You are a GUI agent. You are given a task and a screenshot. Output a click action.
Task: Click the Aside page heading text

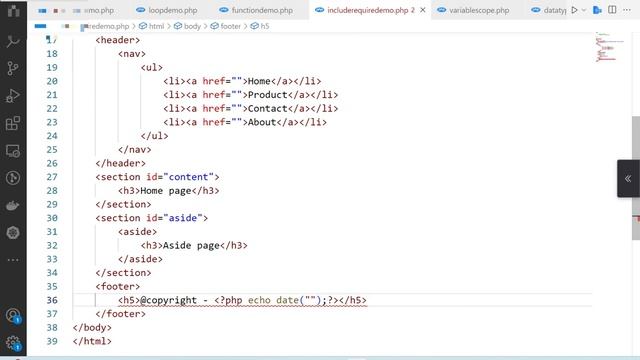pos(191,245)
